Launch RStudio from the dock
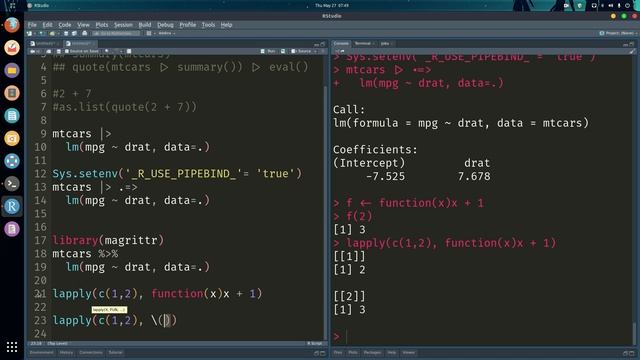Image resolution: width=640 pixels, height=360 pixels. [12, 207]
